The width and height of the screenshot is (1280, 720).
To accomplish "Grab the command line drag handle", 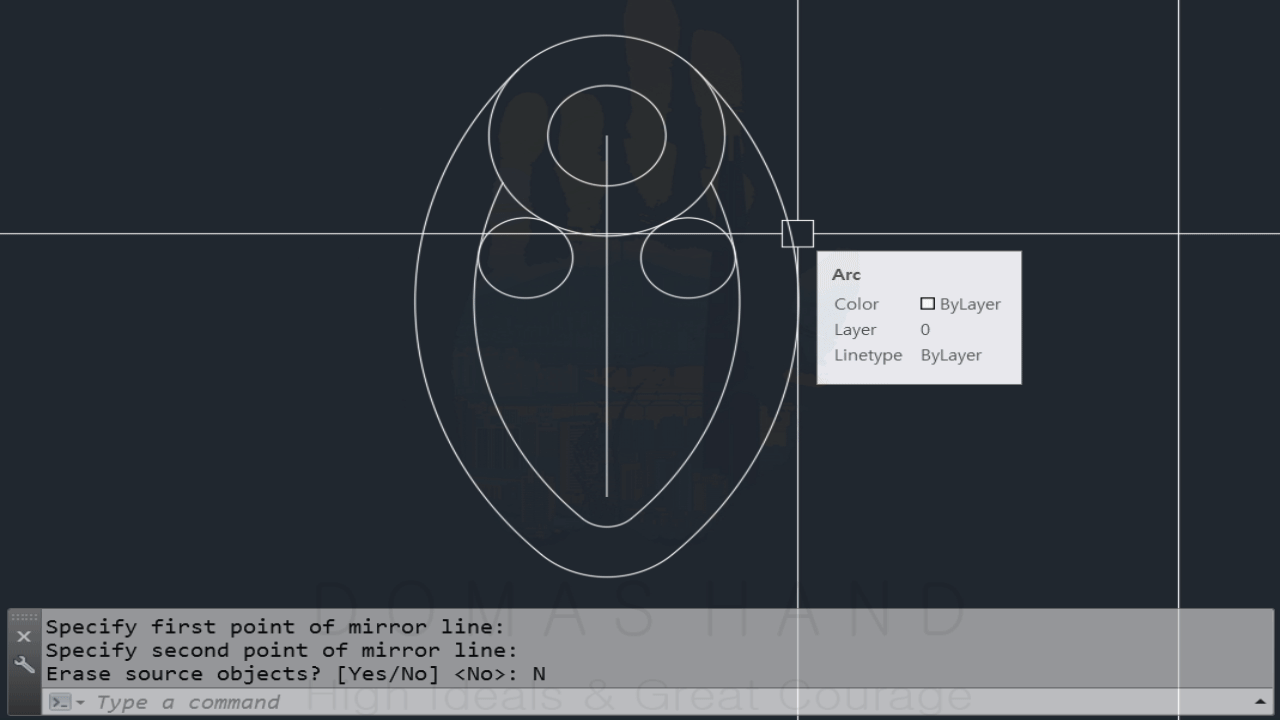I will point(24,617).
